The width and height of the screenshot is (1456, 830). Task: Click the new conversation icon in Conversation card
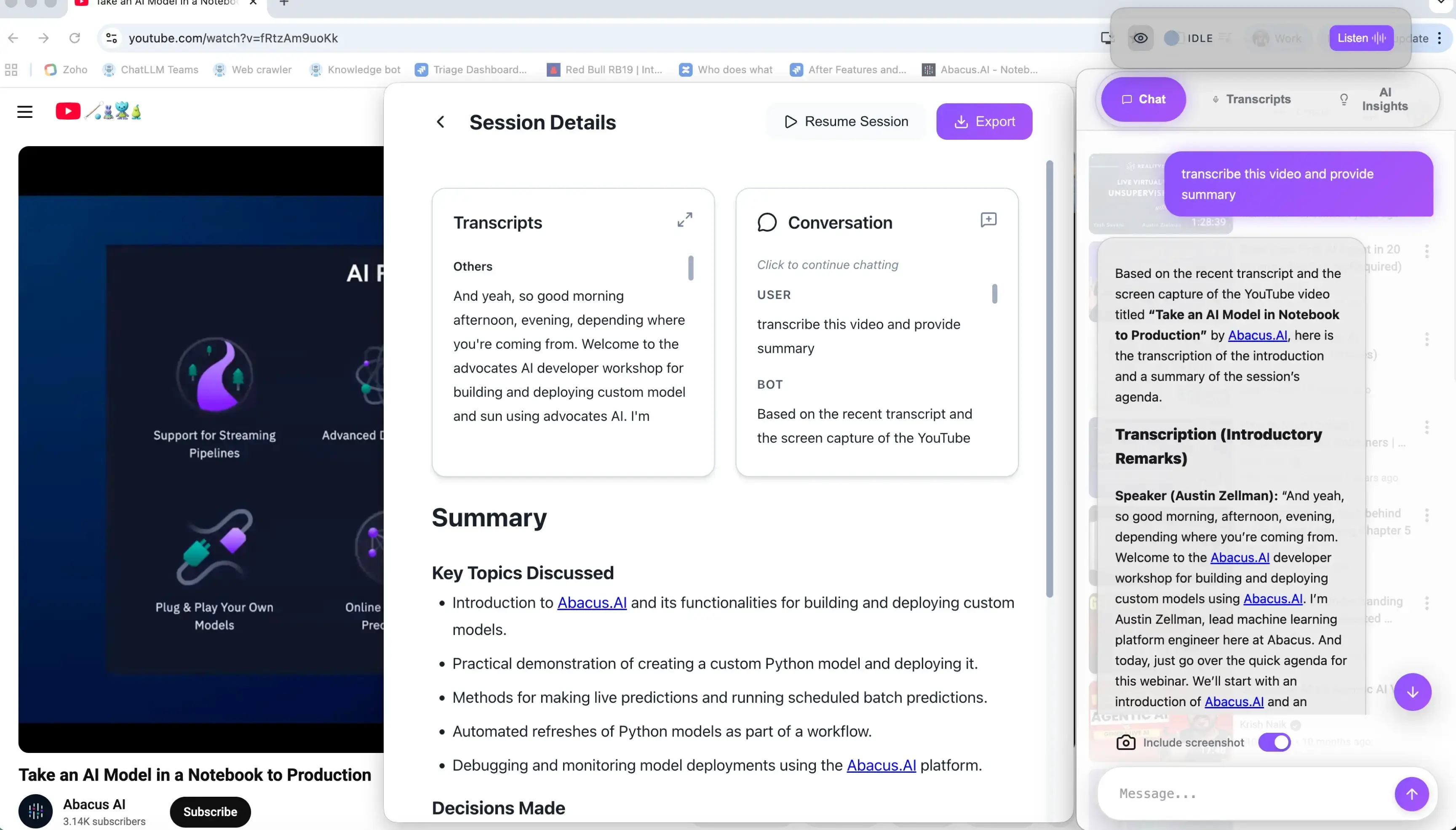coord(988,219)
